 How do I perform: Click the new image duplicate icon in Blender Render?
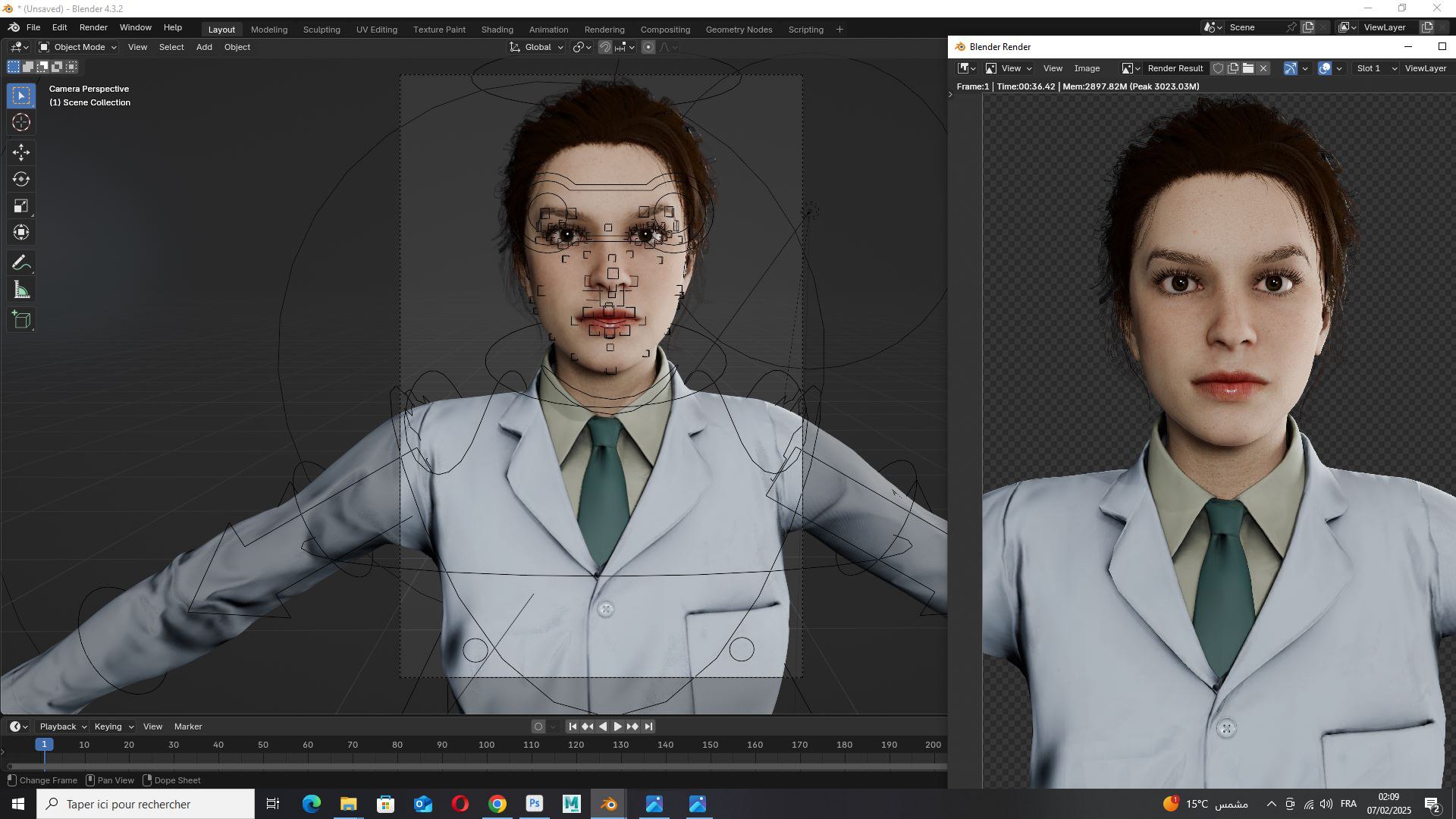1233,68
